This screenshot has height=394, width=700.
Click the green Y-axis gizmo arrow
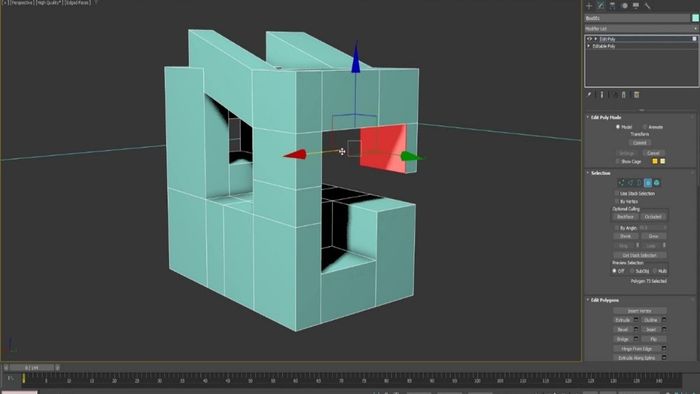pos(411,156)
